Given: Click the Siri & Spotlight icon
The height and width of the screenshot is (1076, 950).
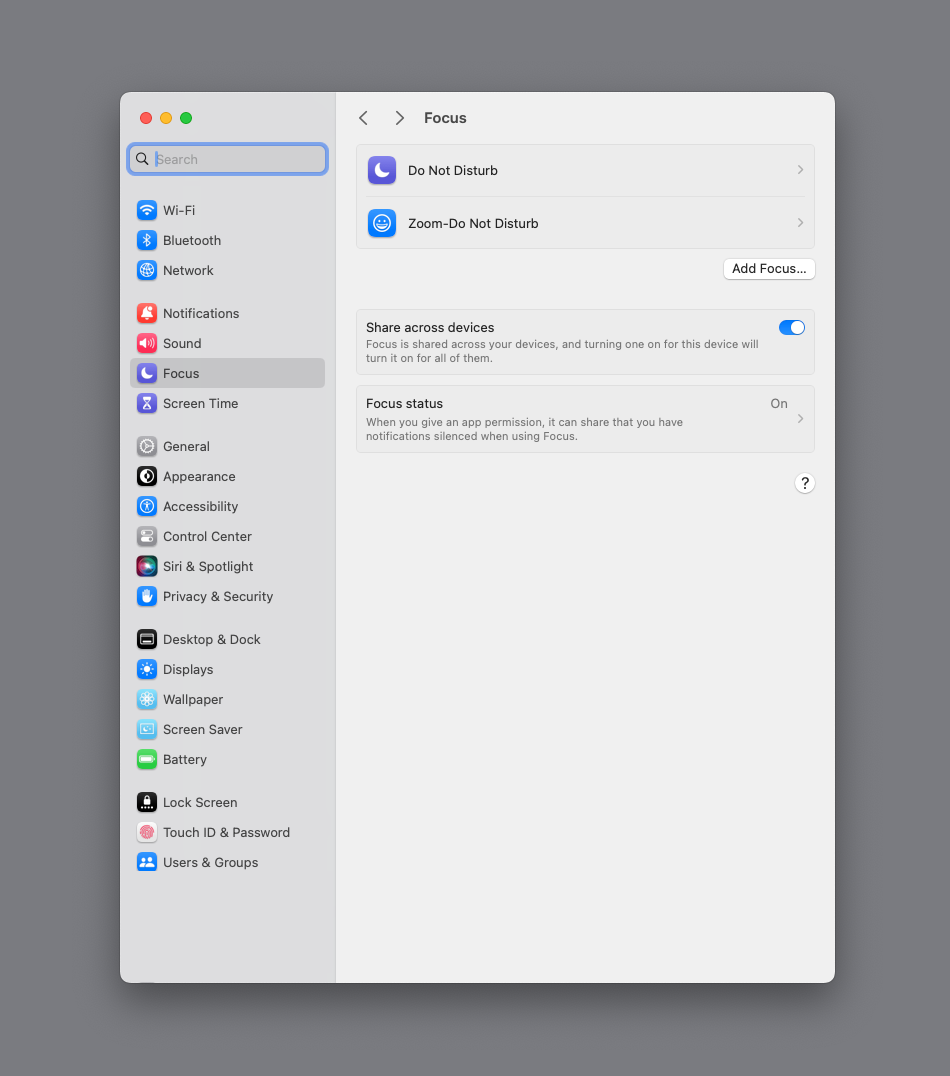Looking at the screenshot, I should click(x=147, y=566).
